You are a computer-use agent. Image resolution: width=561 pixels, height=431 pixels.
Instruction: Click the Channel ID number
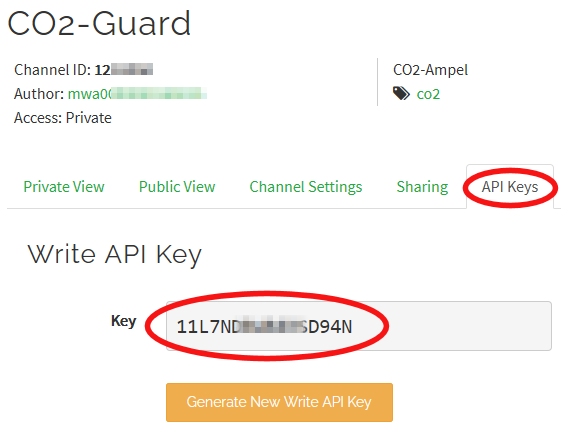pos(124,69)
